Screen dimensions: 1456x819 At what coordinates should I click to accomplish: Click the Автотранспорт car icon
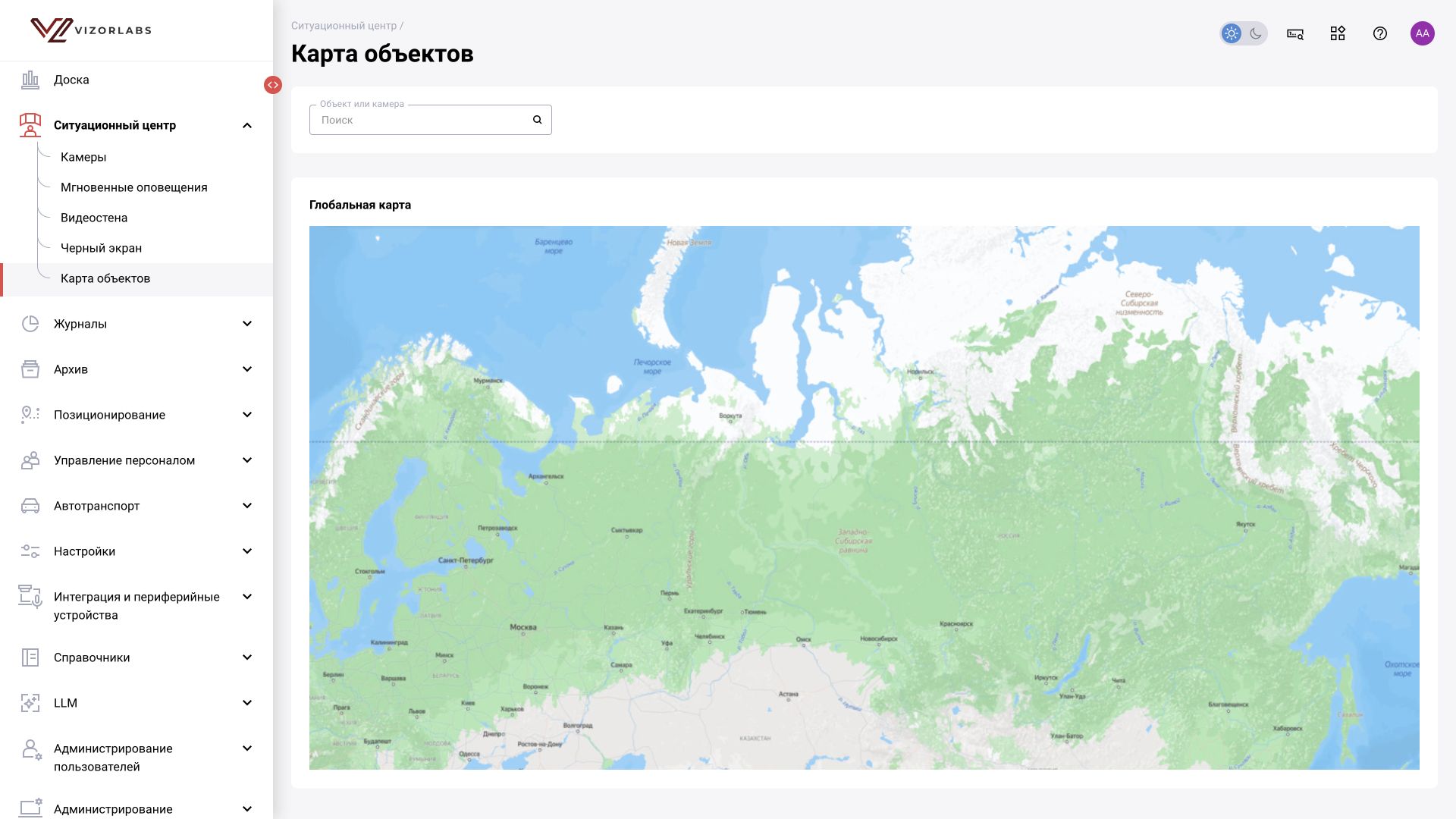coord(30,506)
